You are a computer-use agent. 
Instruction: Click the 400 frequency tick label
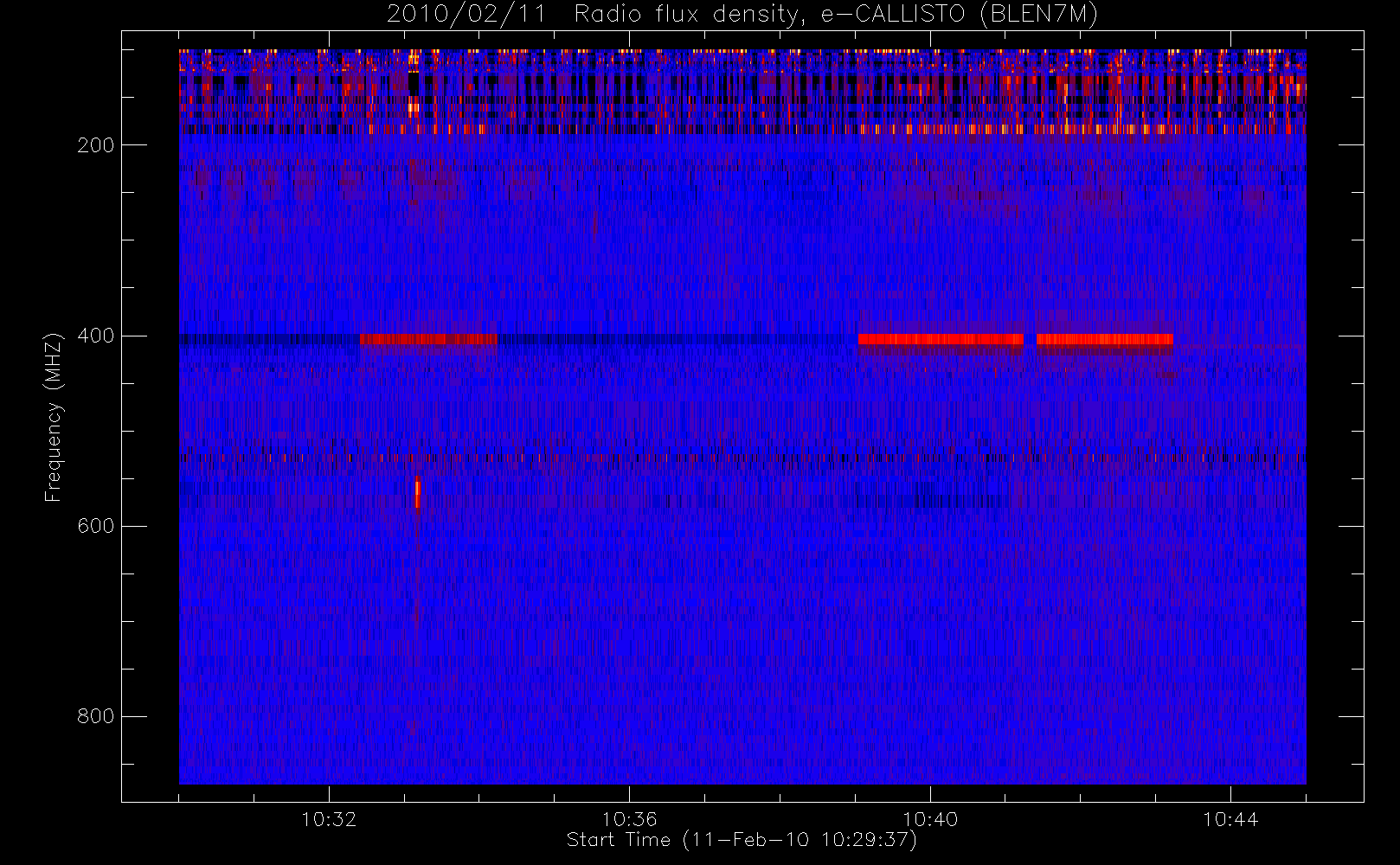(x=96, y=336)
